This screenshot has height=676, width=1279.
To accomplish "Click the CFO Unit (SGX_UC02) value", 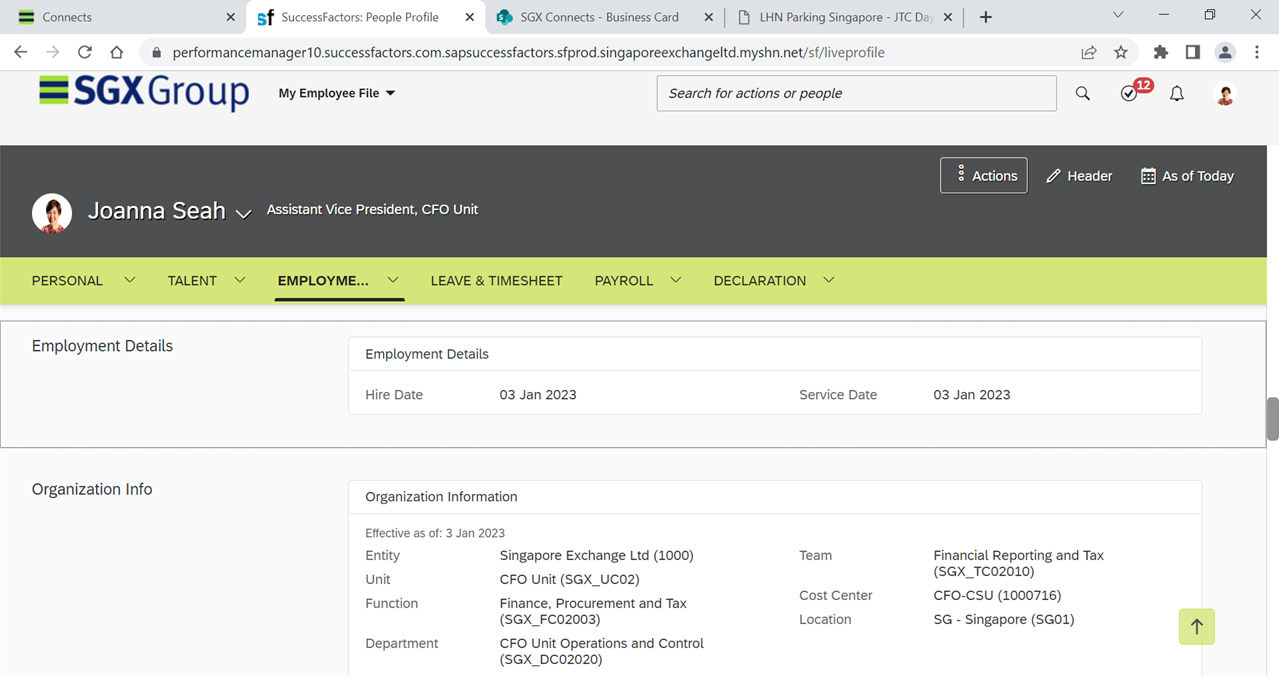I will pyautogui.click(x=570, y=580).
